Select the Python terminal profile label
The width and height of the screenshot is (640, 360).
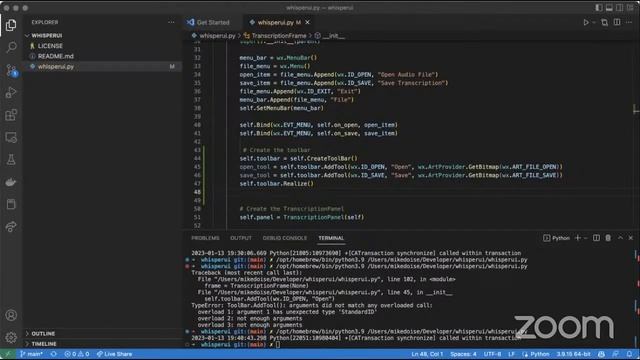(557, 238)
